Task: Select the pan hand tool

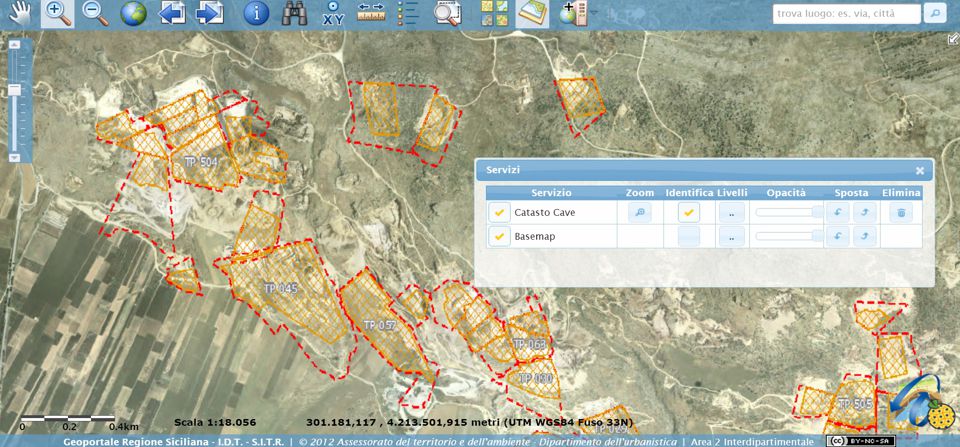Action: (20, 14)
